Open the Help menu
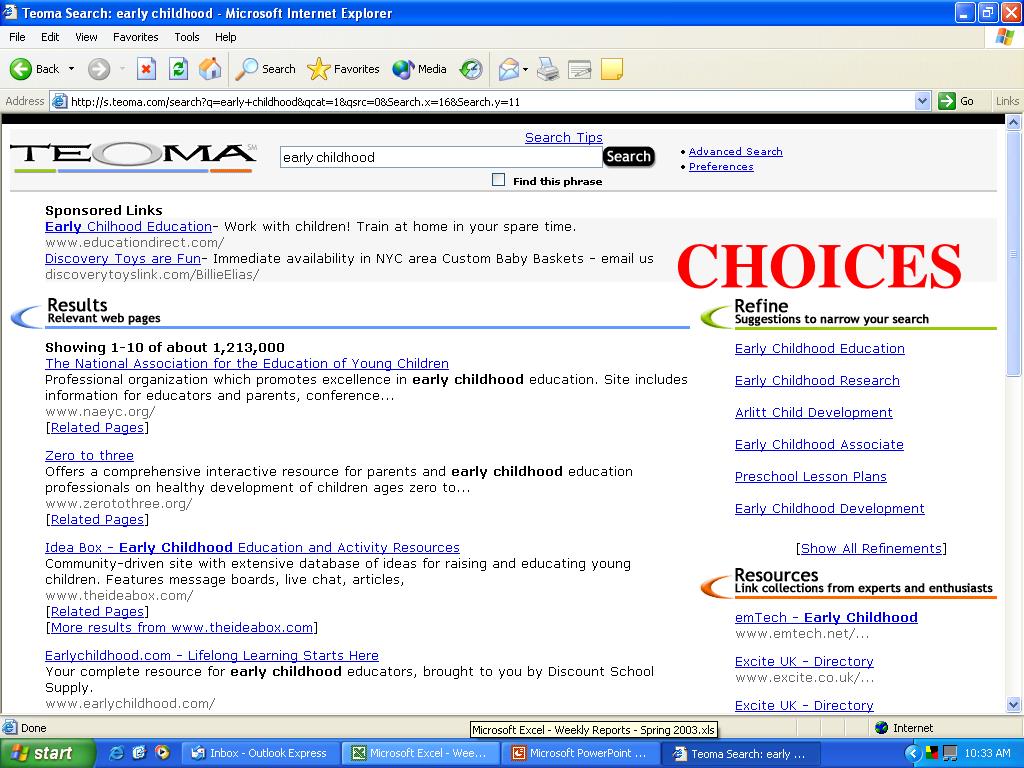Screen dimensions: 1024x768 tap(225, 37)
